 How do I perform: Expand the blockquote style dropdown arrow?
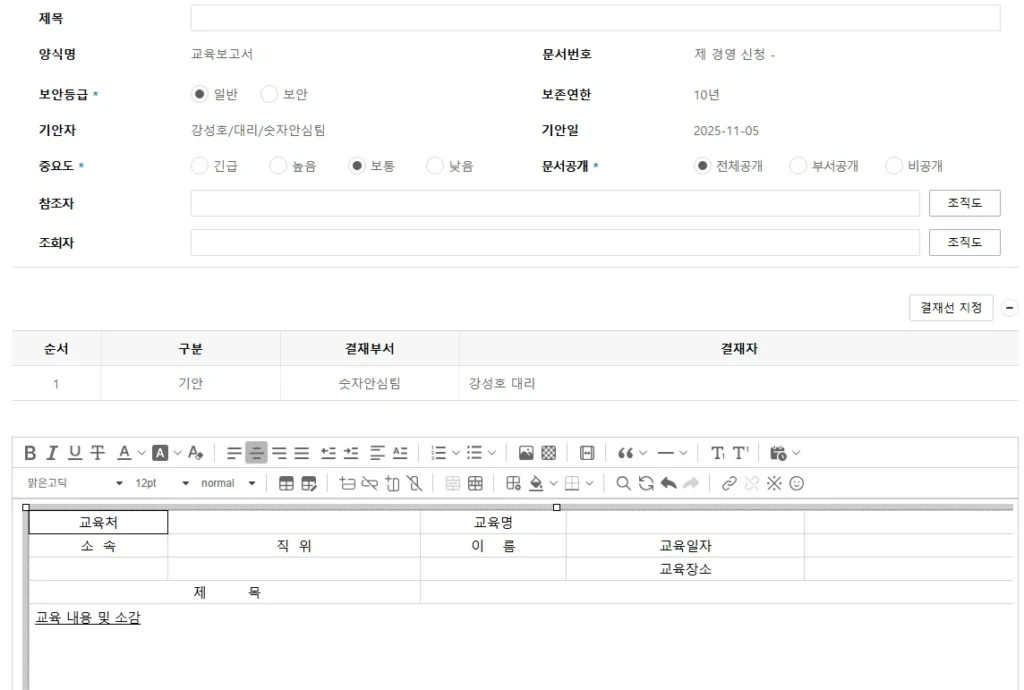pyautogui.click(x=643, y=453)
